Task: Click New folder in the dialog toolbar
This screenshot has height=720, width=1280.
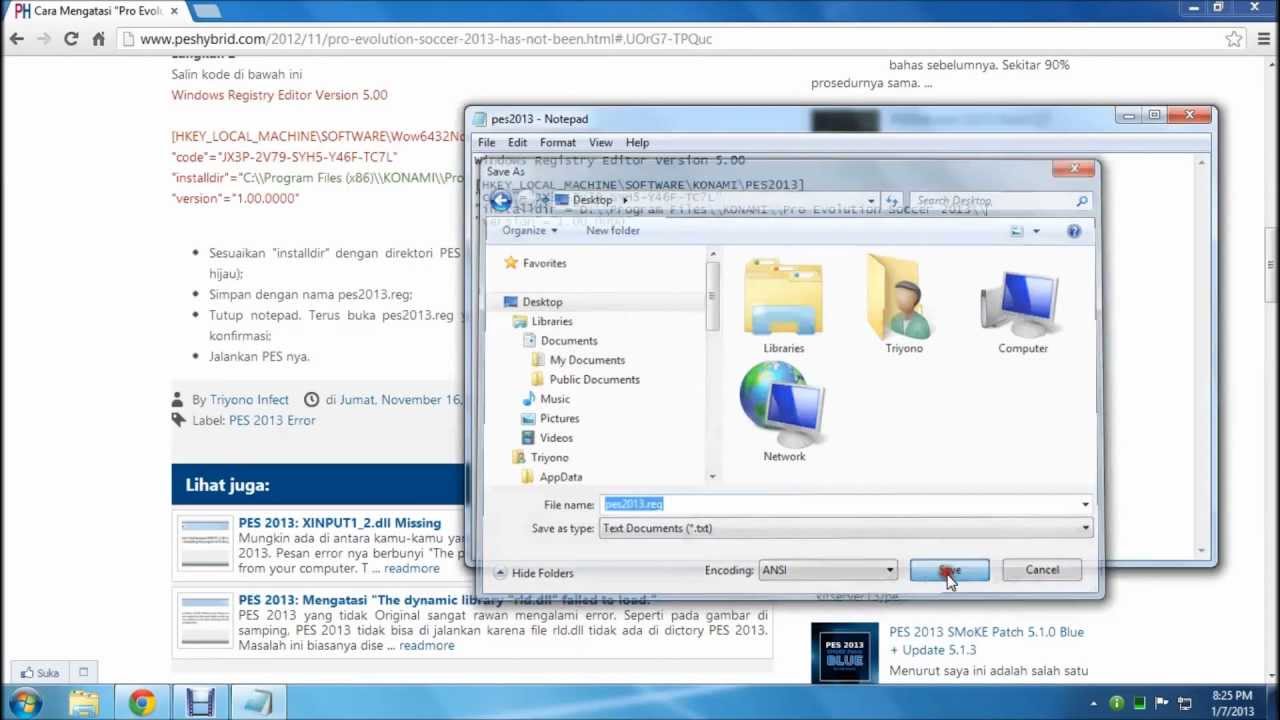Action: pos(613,230)
